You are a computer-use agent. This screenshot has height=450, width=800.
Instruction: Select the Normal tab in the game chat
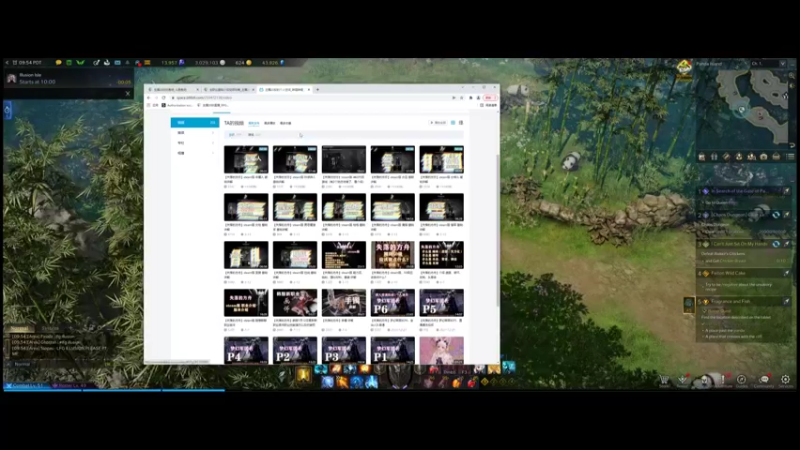coord(19,329)
